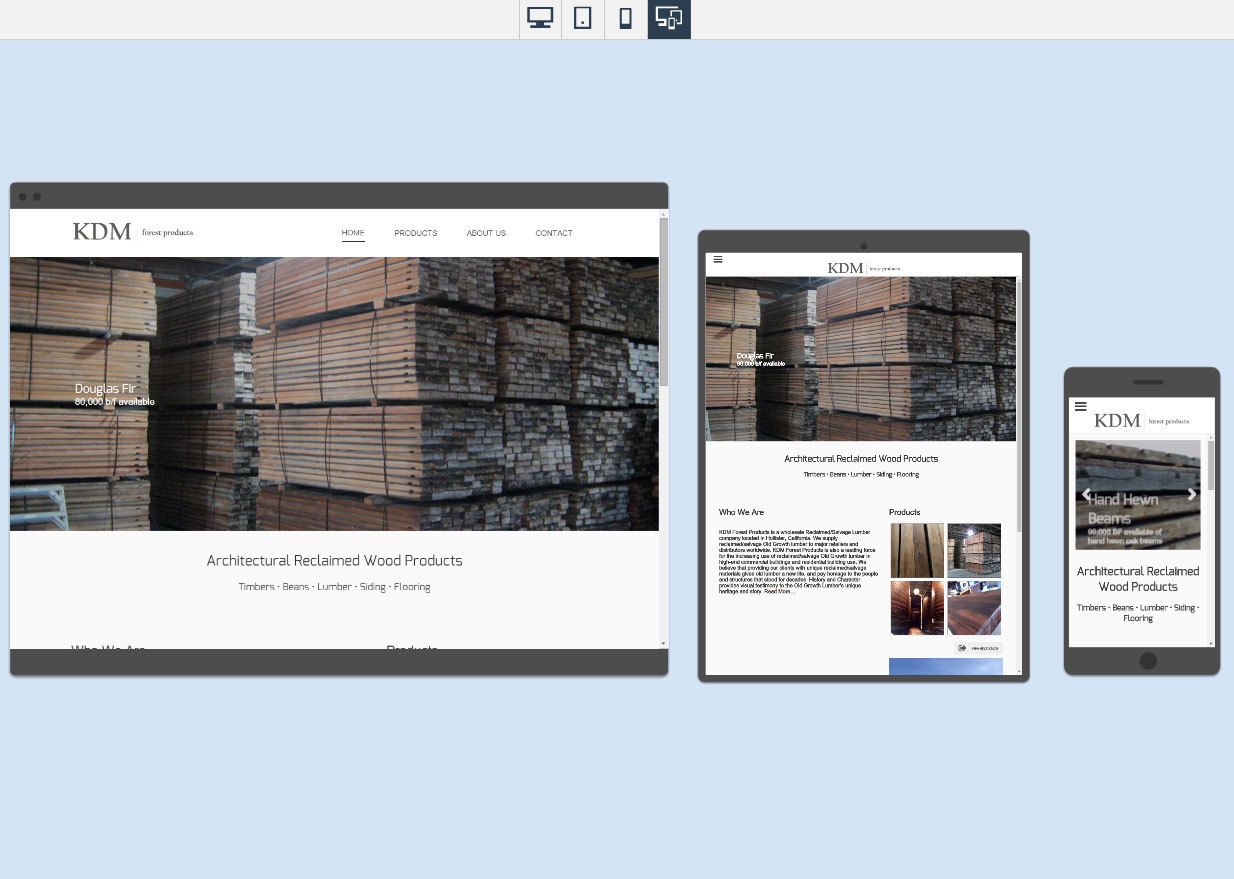Open hamburger menu in phone preview

coord(1080,407)
